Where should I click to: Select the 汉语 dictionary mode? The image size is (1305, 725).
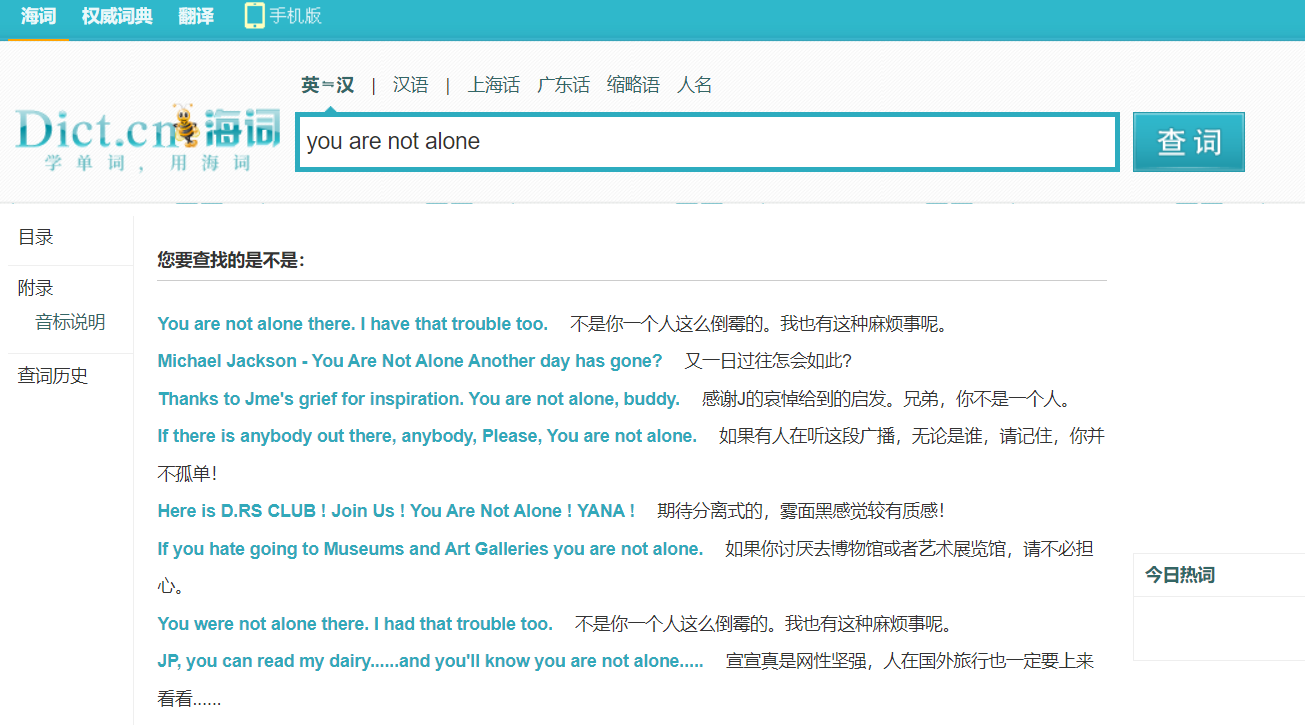pos(410,85)
